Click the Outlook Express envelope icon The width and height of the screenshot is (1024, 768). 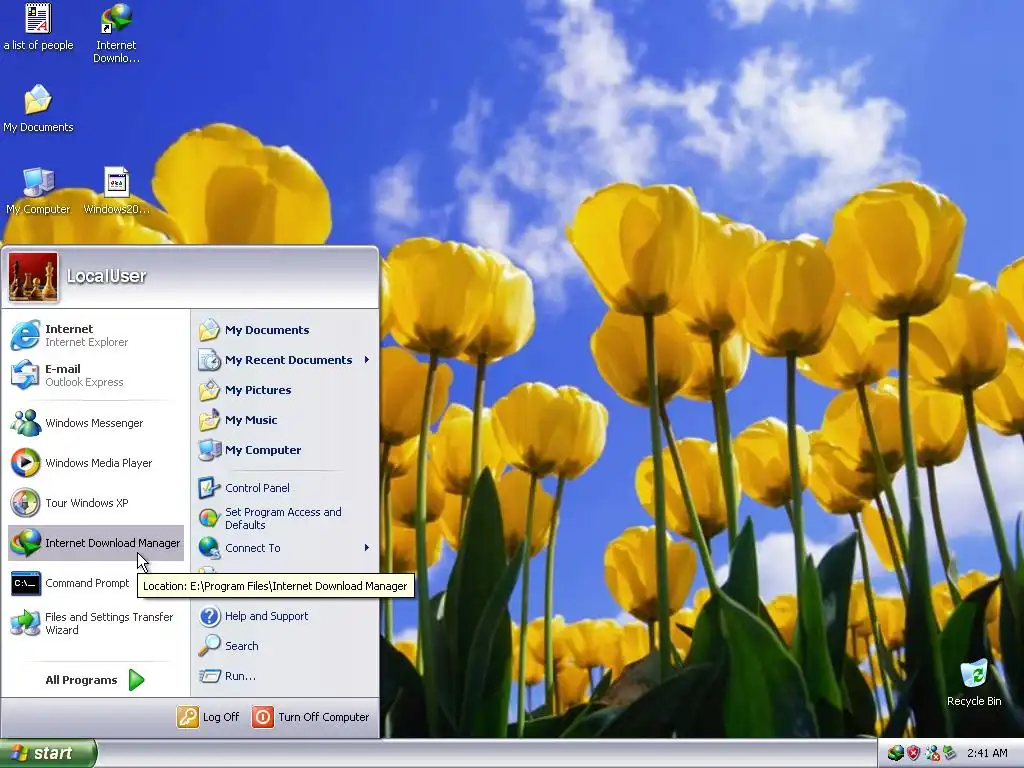point(25,376)
